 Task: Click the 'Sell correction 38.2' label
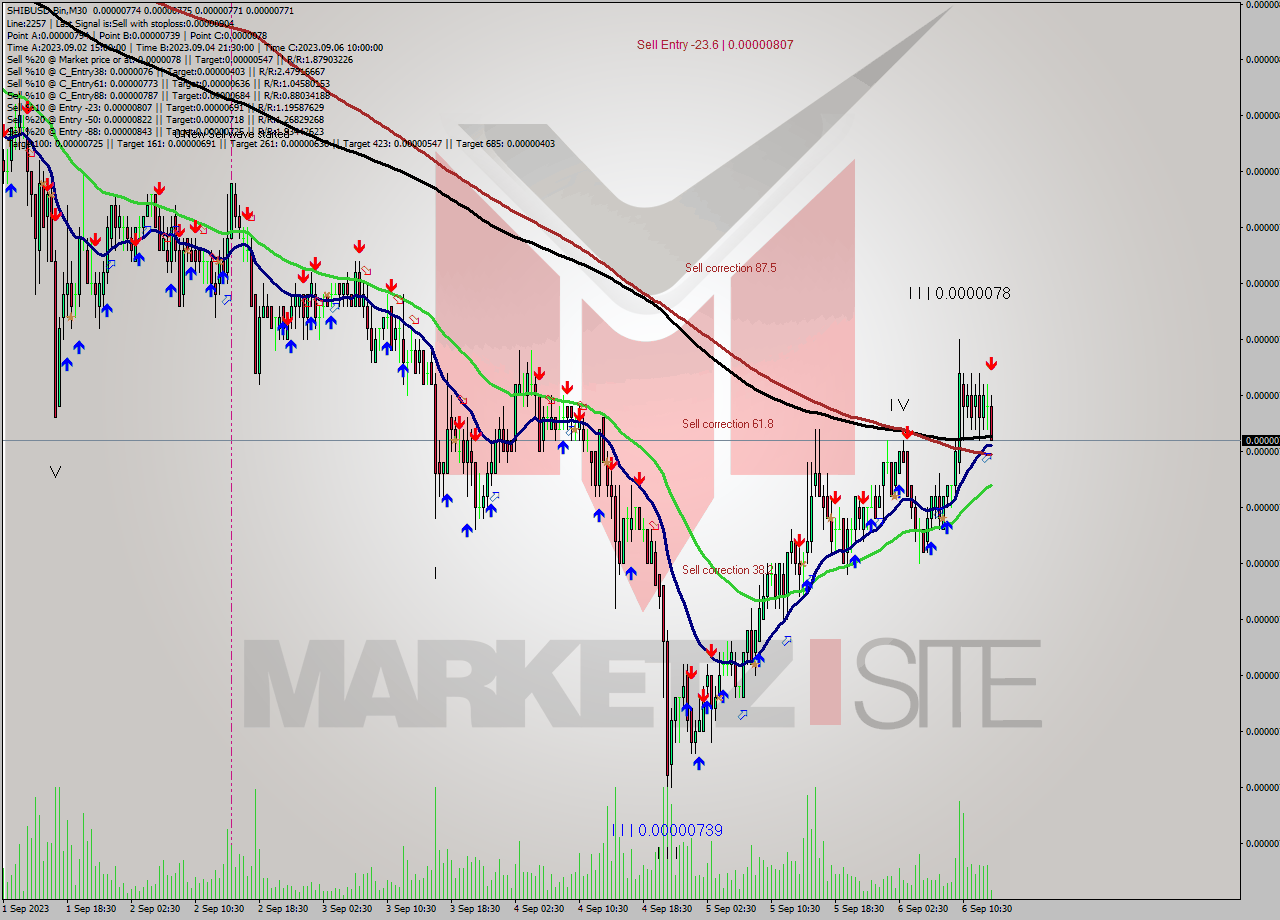pos(727,570)
